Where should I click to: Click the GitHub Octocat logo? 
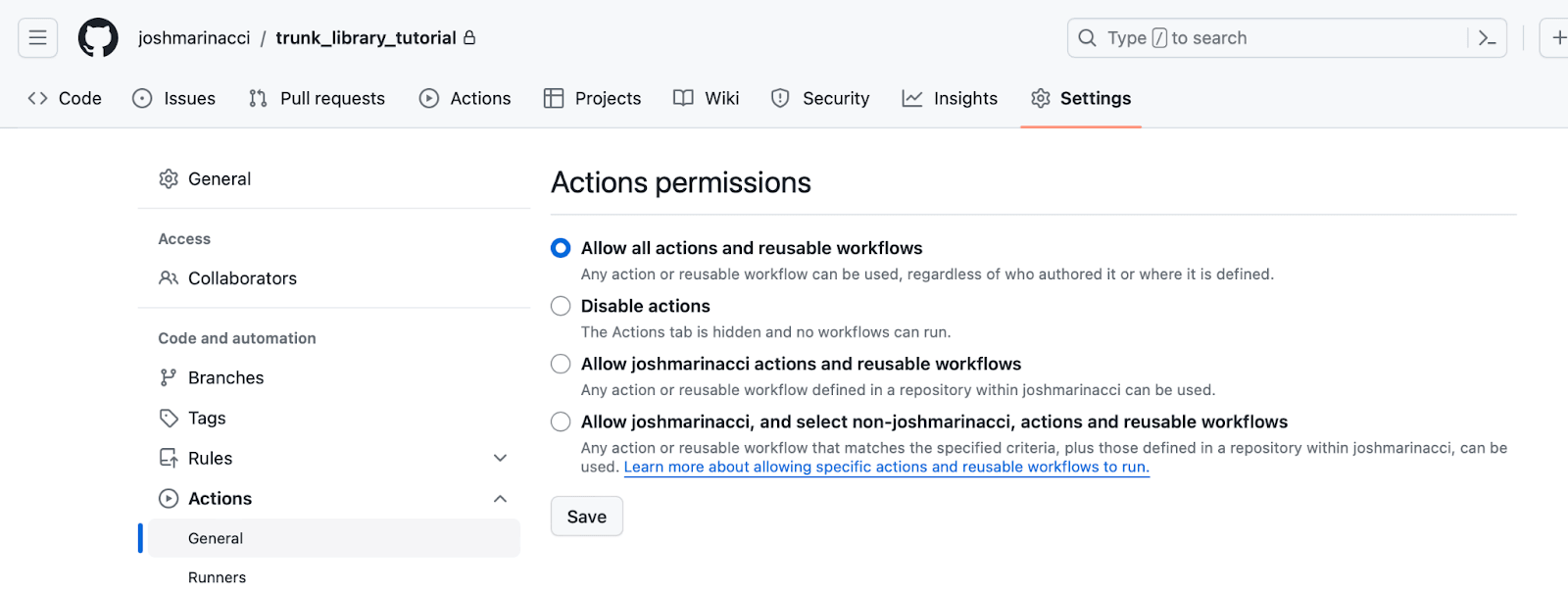point(98,38)
